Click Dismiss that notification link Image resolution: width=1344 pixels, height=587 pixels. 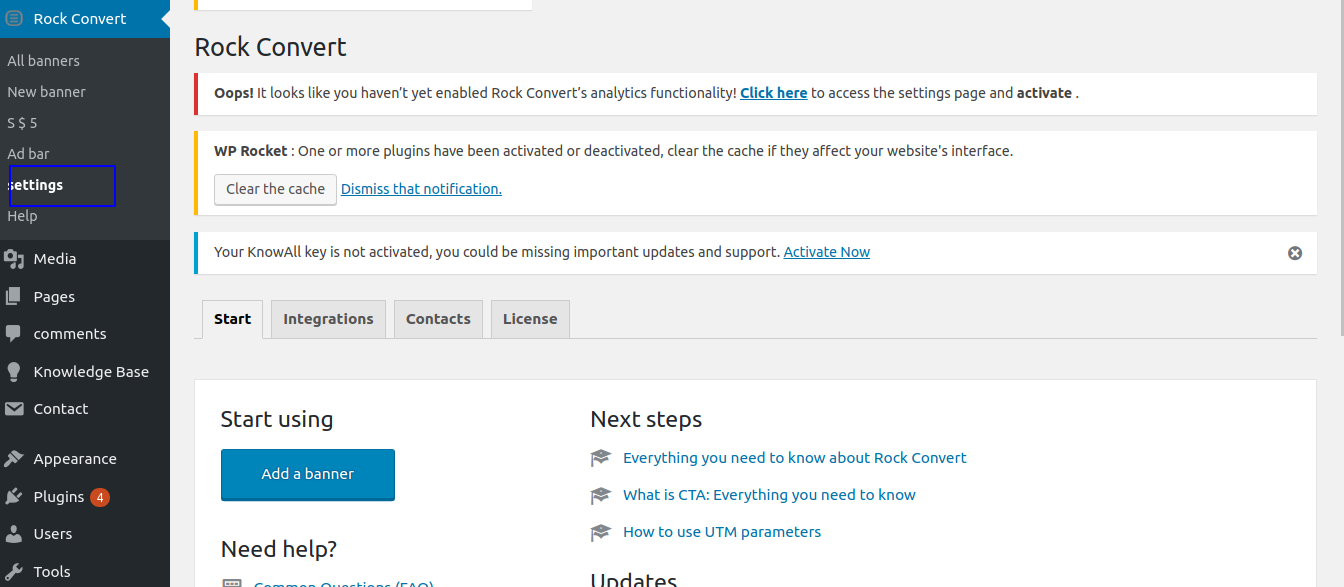point(421,189)
